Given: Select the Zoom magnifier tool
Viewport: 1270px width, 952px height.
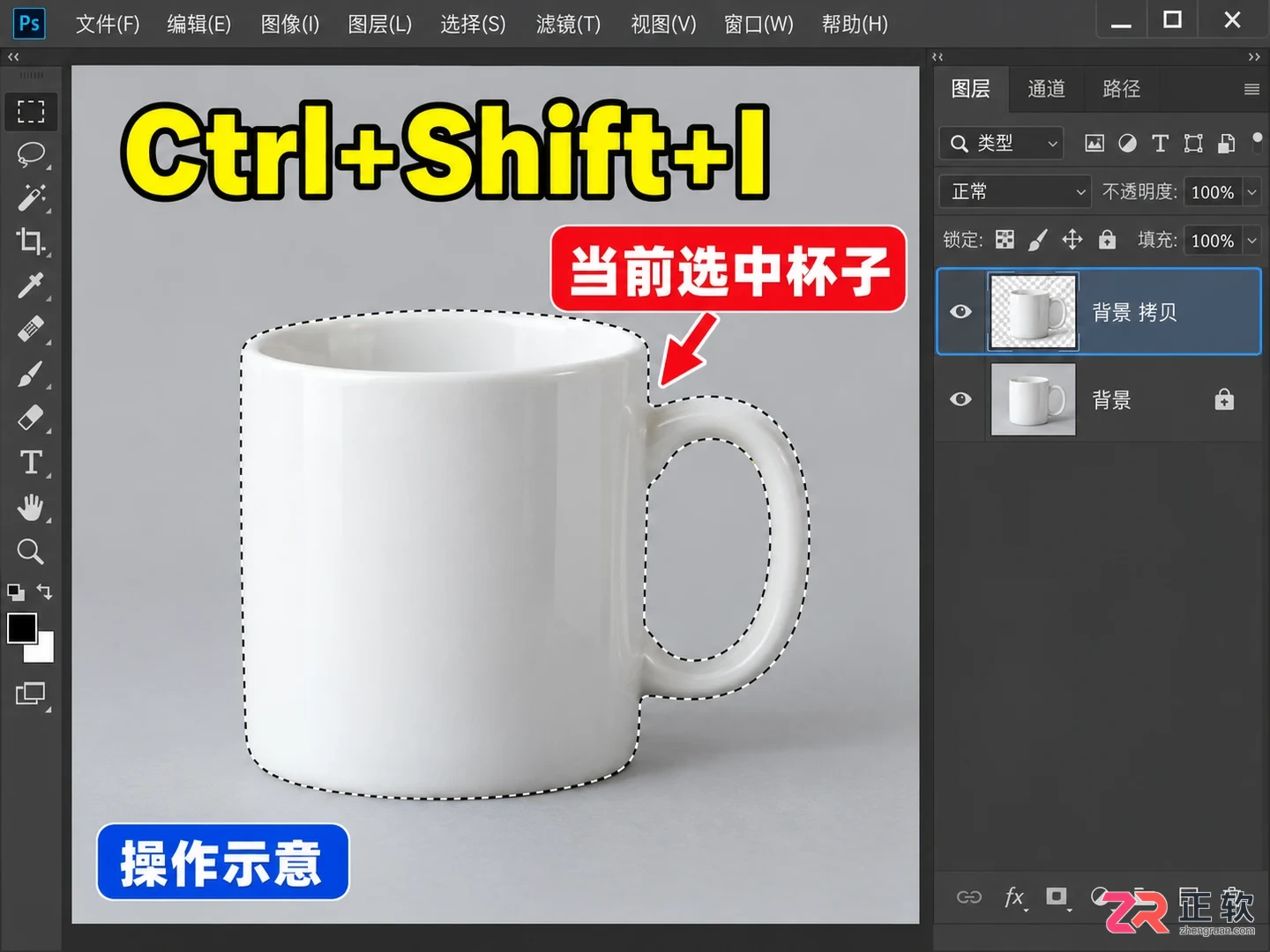Looking at the screenshot, I should point(31,552).
